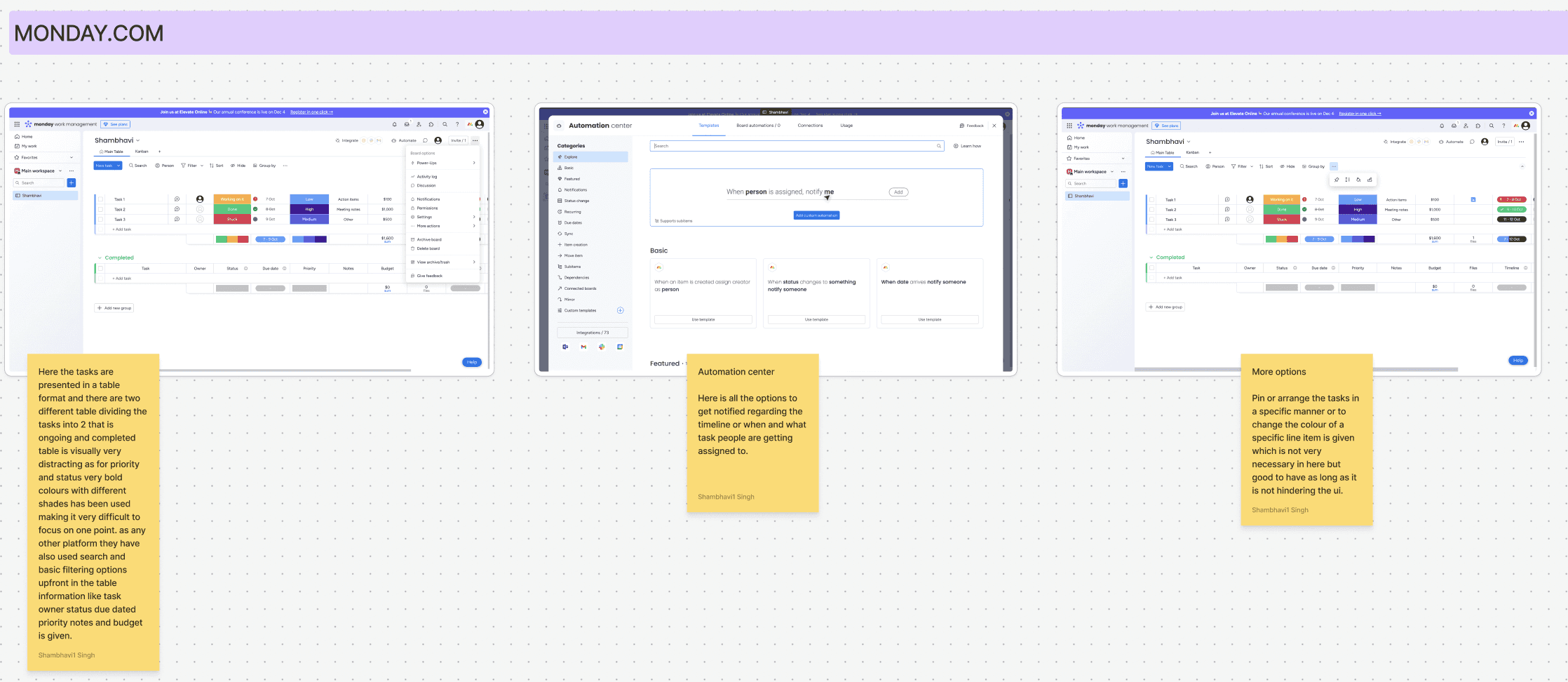Click Automation center template search field

(x=797, y=146)
